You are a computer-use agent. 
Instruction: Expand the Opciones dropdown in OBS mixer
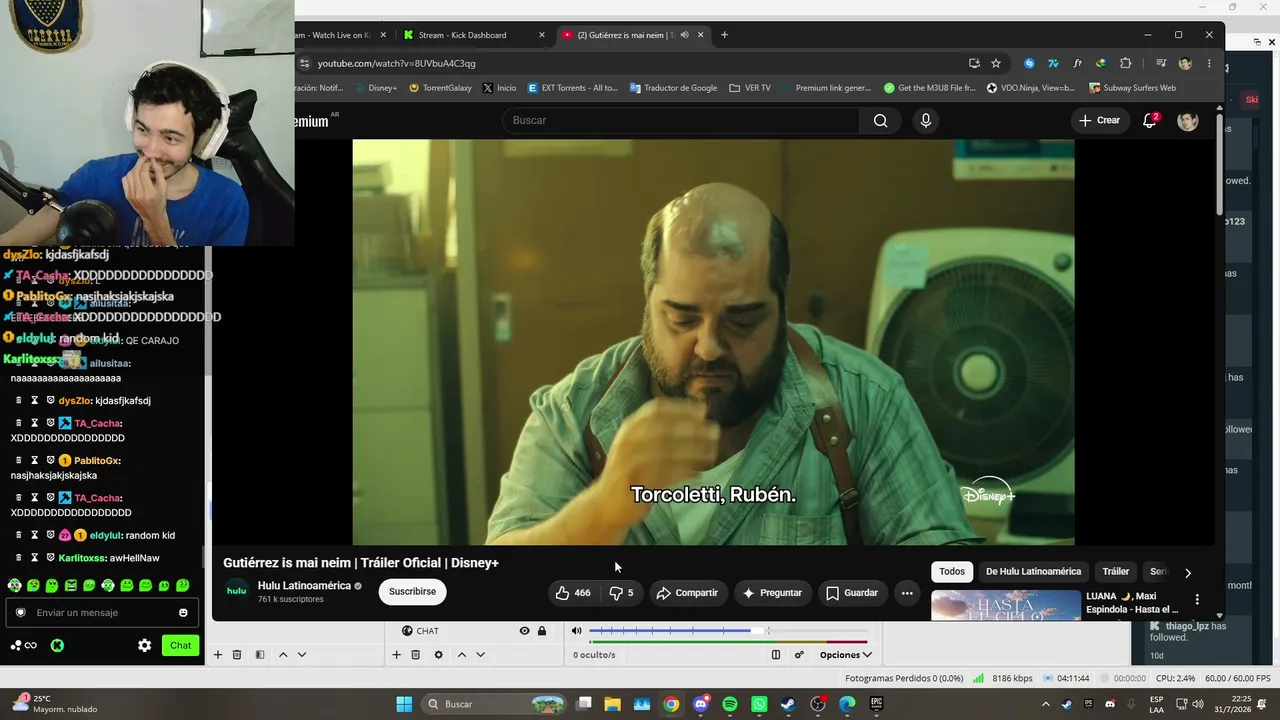845,655
